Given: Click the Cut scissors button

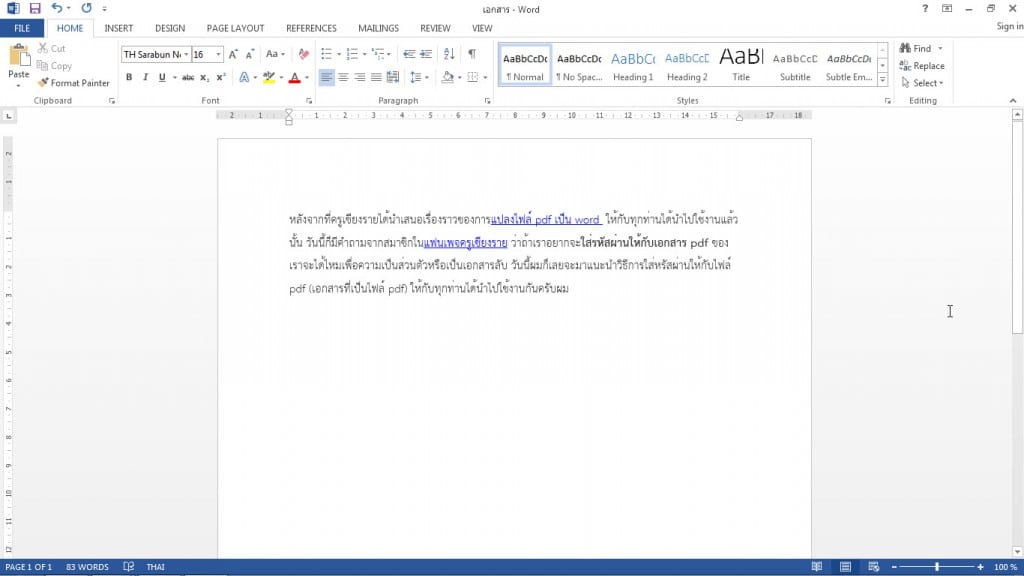Looking at the screenshot, I should [52, 48].
